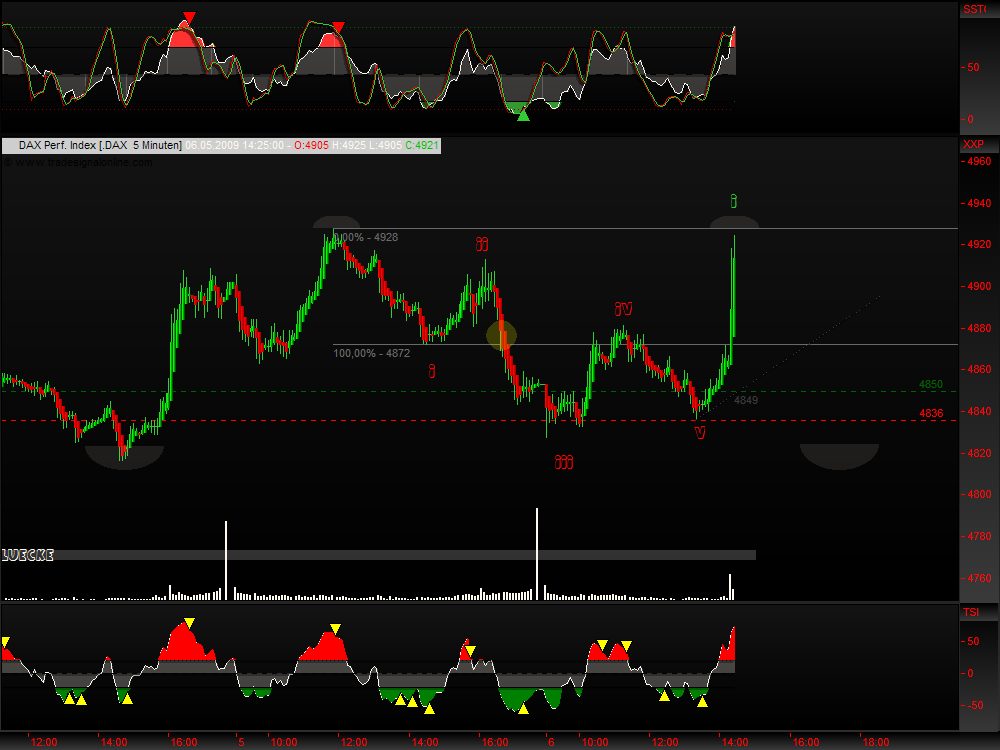The image size is (1000, 750).
Task: Click the '0,00% - 4928' Fibonacci label
Action: pyautogui.click(x=367, y=238)
